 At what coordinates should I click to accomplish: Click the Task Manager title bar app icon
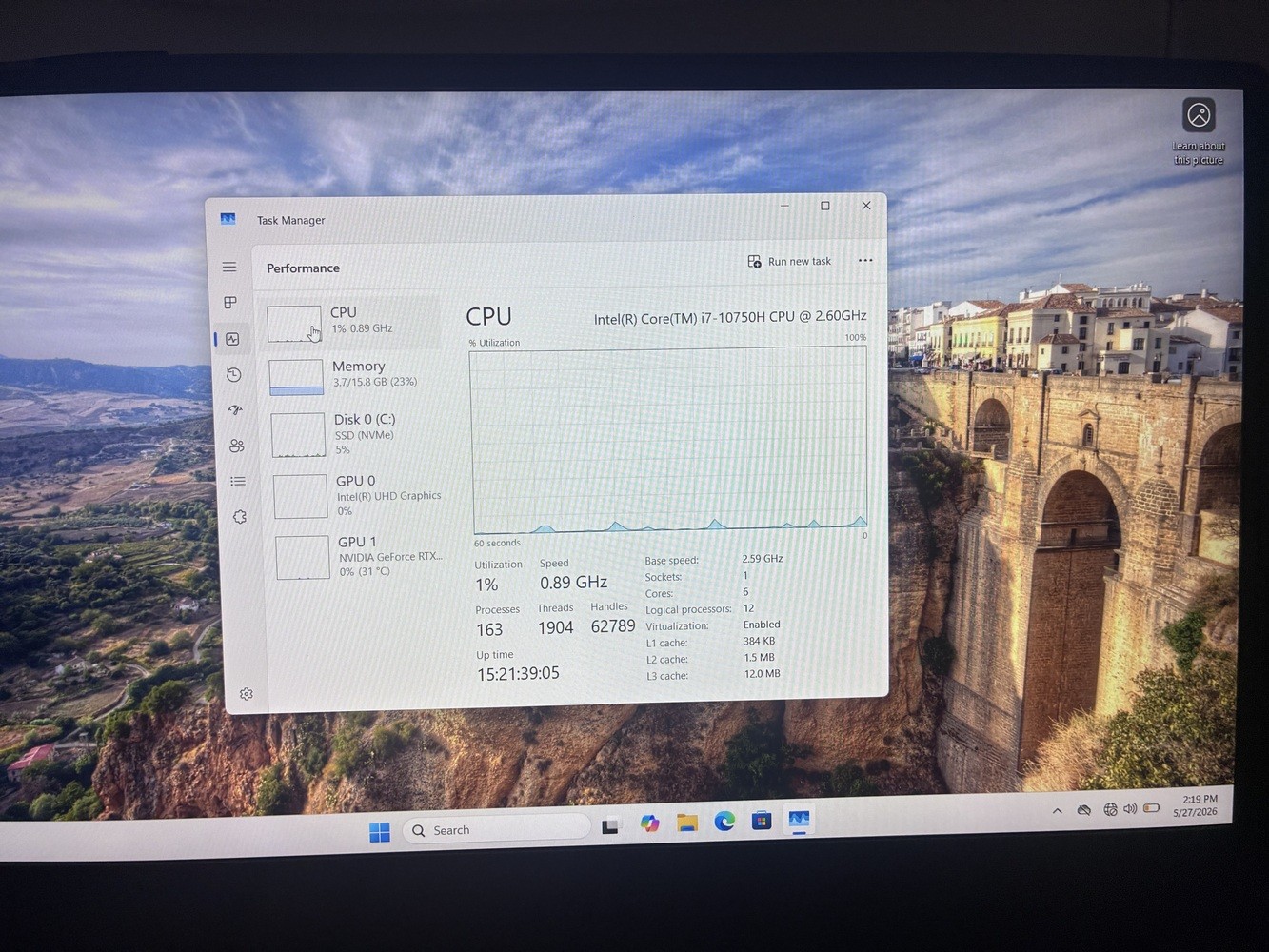pos(228,219)
